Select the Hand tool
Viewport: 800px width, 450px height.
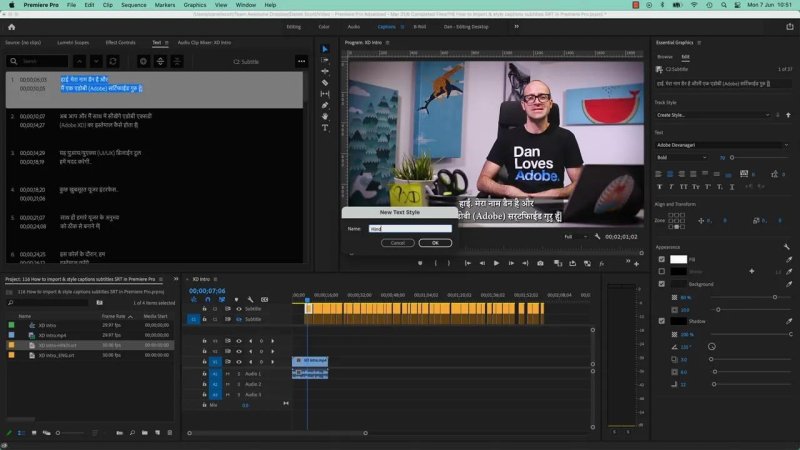[x=324, y=116]
